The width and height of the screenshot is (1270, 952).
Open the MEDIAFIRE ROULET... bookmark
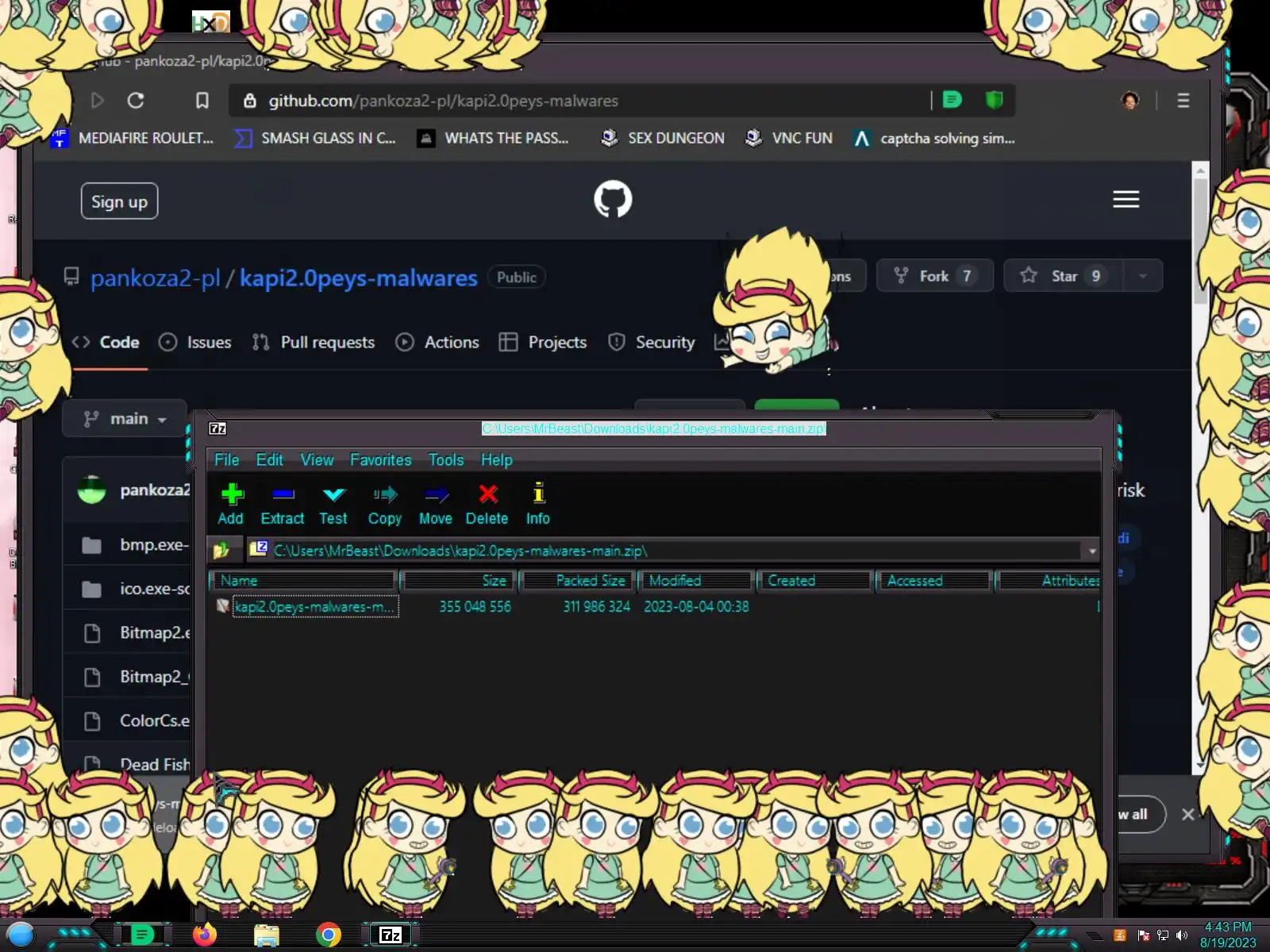(x=133, y=138)
